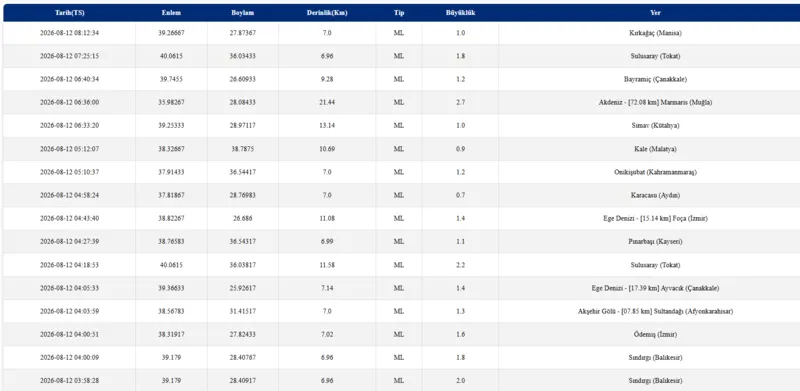Click the Tarih(TS) column header
This screenshot has height=391, width=800.
69,13
